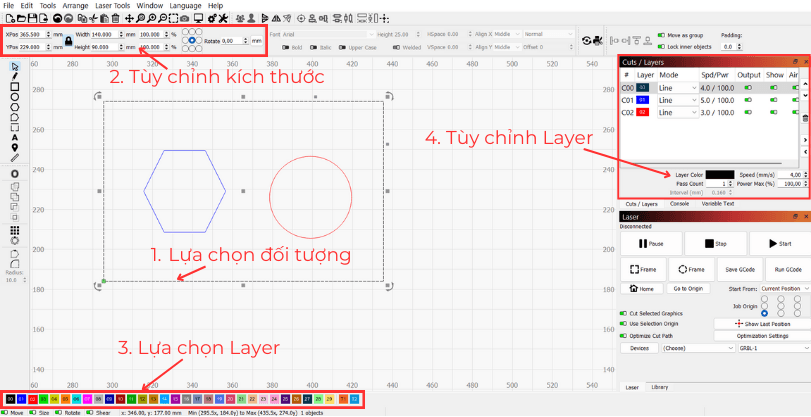Select the Rectangle drawing tool

(x=15, y=88)
